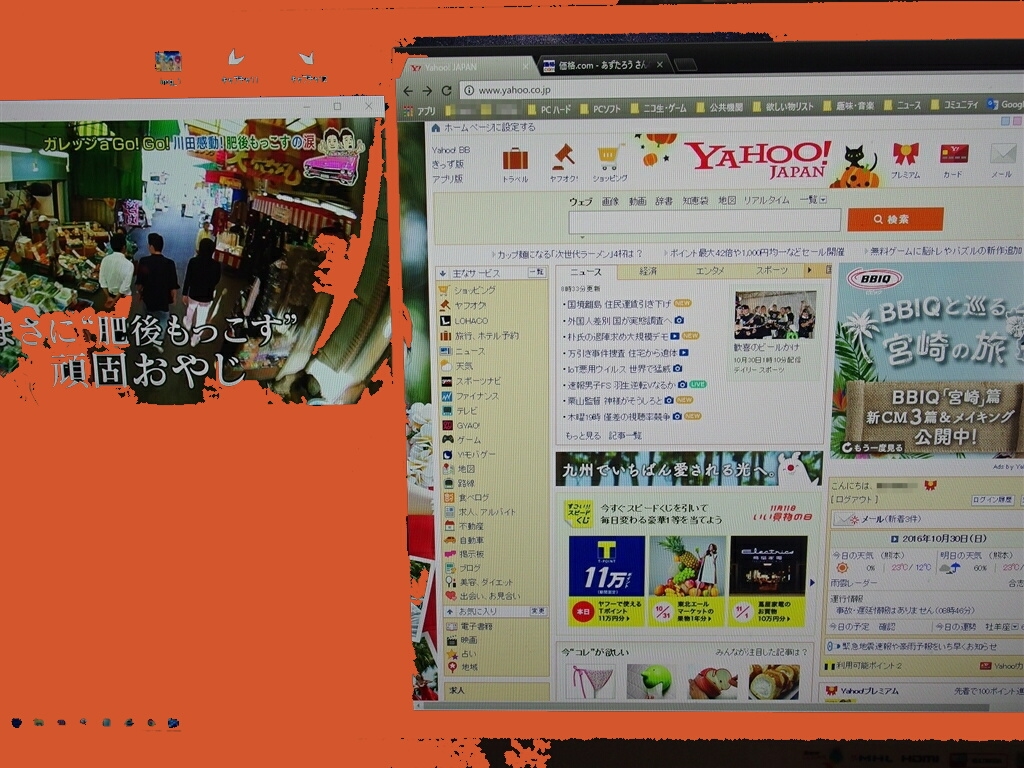The height and width of the screenshot is (768, 1024).
Task: Open the 国境離島 住民運賃引き下げ headline
Action: (x=618, y=304)
